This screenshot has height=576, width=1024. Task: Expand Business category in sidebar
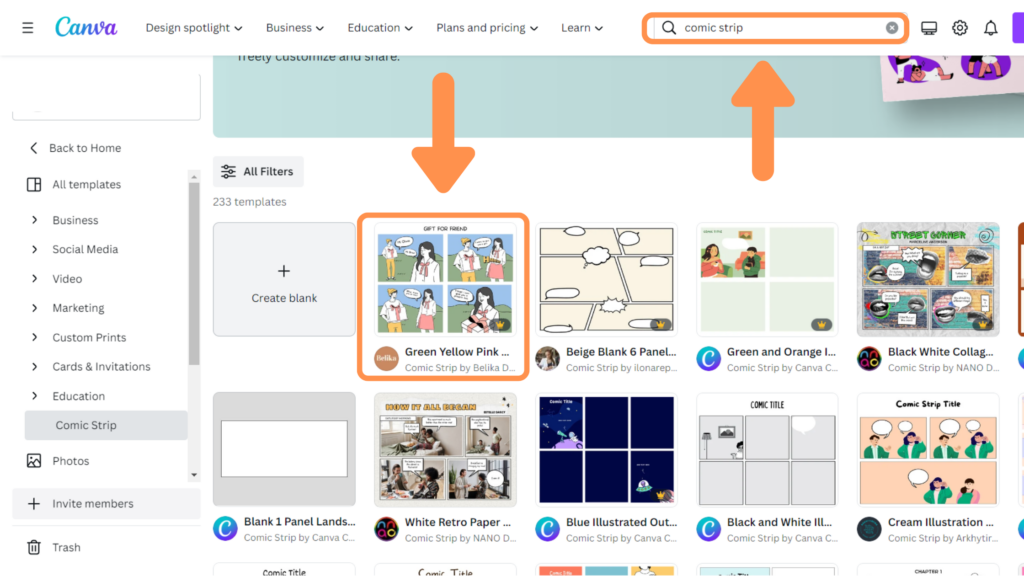click(35, 220)
